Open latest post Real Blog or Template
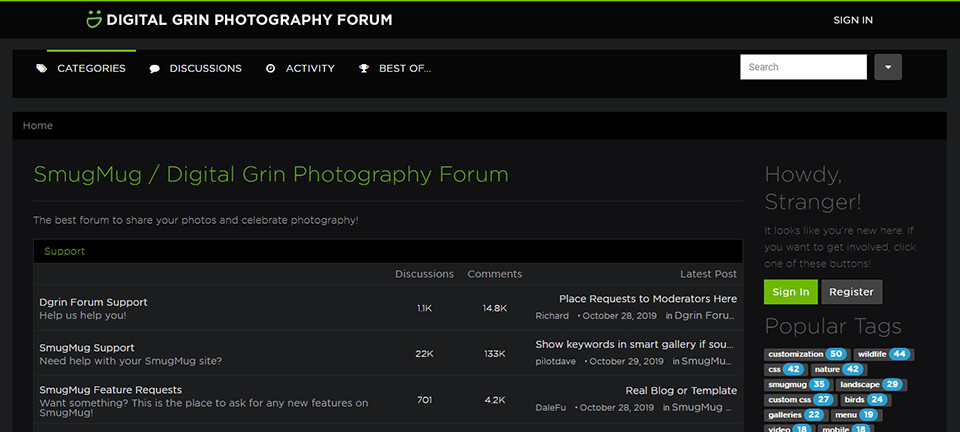Viewport: 960px width, 432px height. pos(681,390)
